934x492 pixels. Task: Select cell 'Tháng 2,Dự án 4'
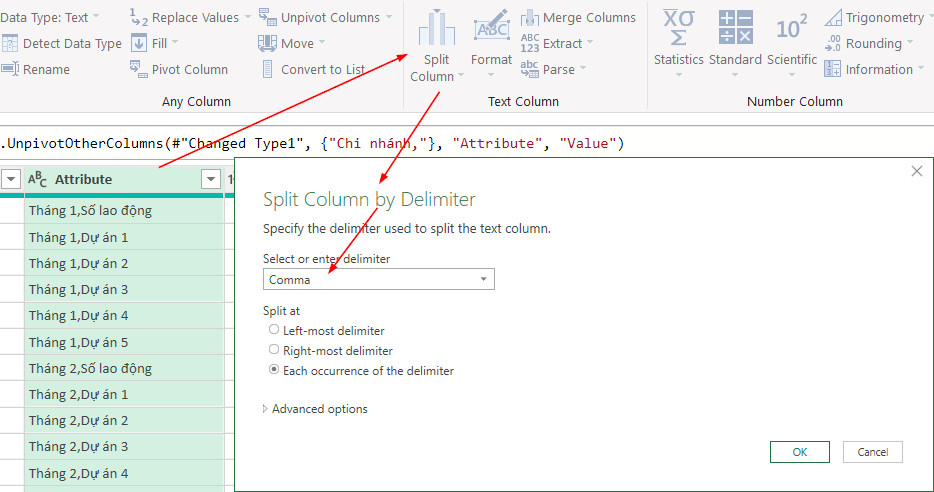[124, 473]
